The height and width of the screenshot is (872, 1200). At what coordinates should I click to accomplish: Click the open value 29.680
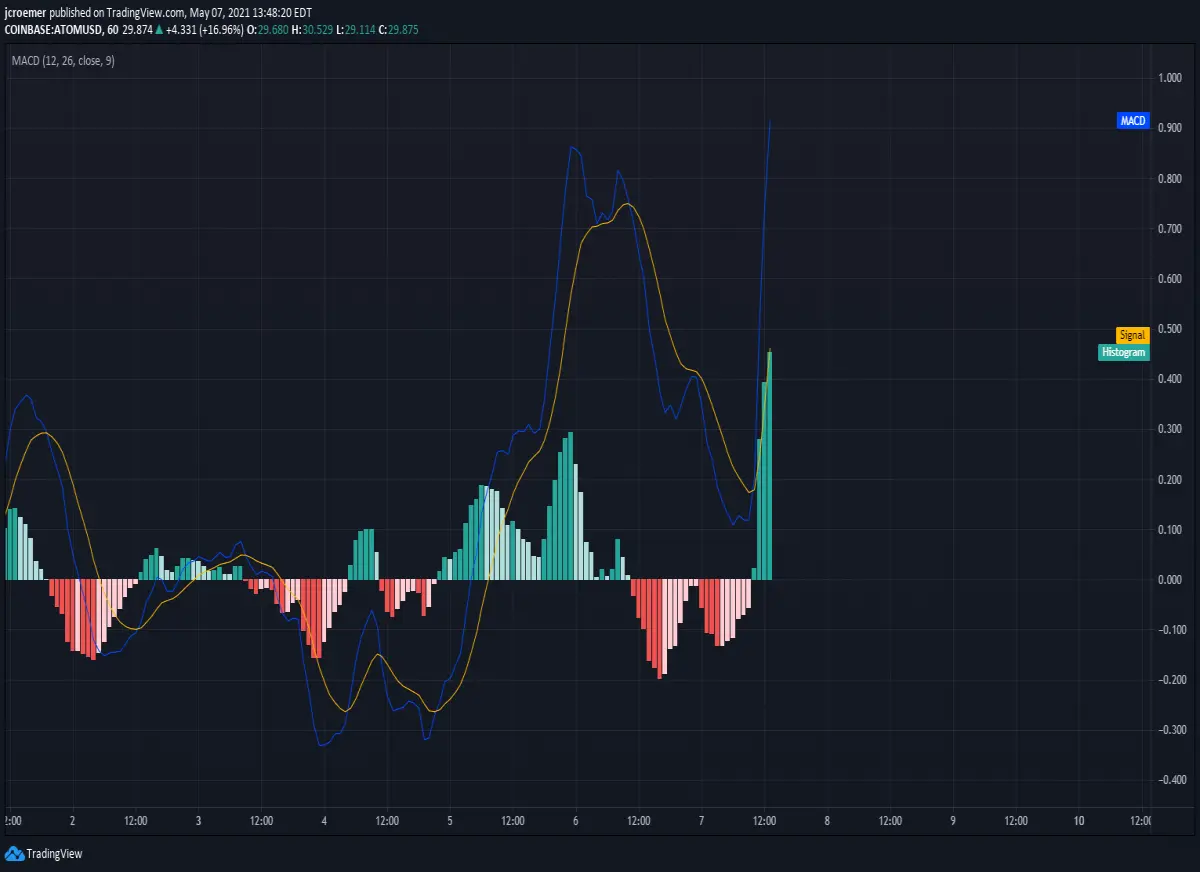272,30
